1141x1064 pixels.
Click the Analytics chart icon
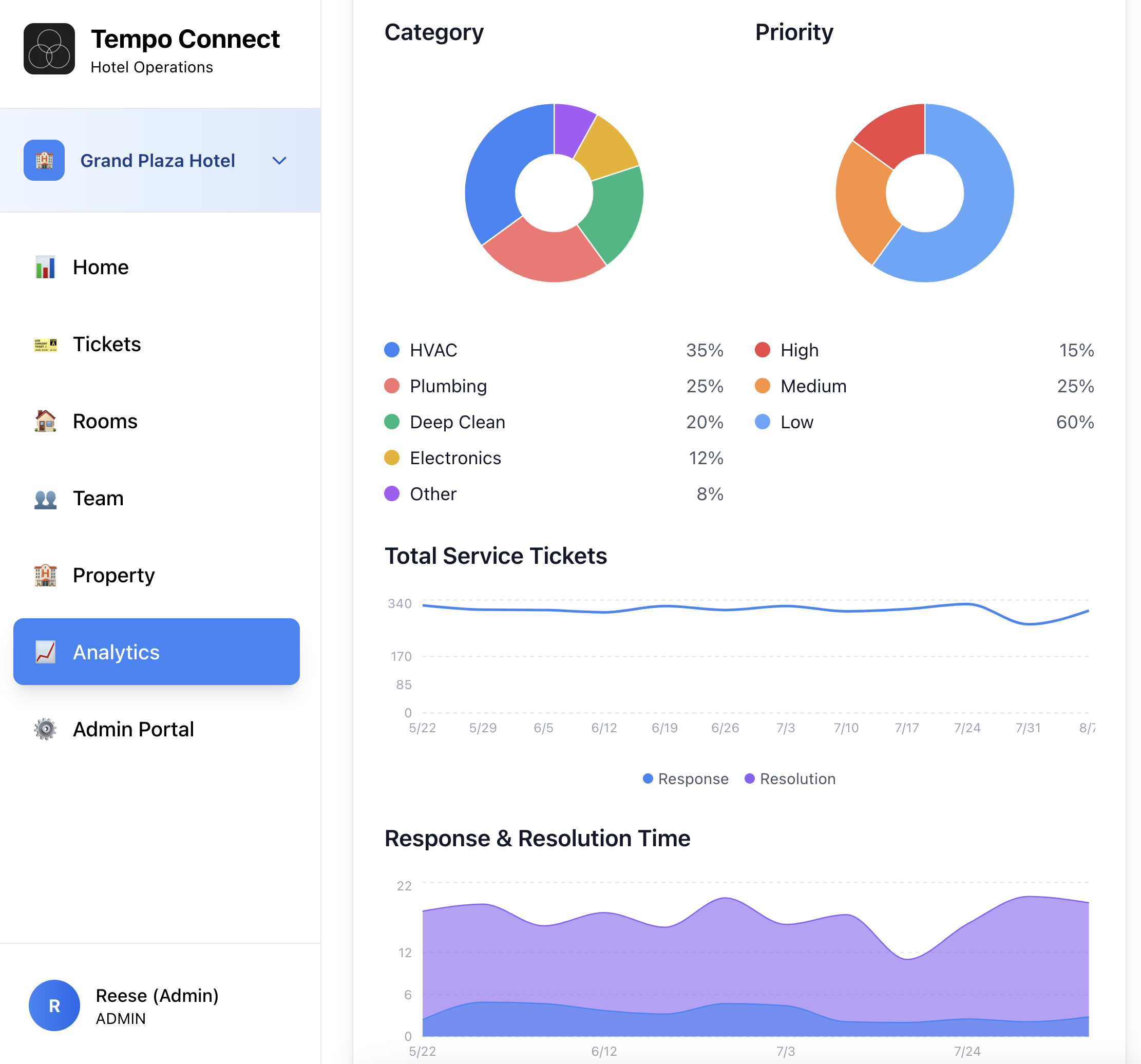(45, 652)
